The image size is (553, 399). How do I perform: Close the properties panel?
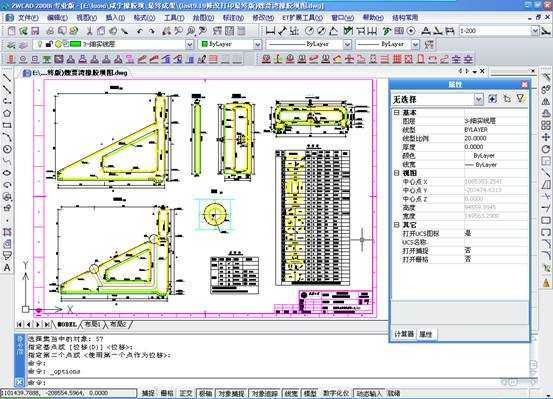click(x=524, y=85)
